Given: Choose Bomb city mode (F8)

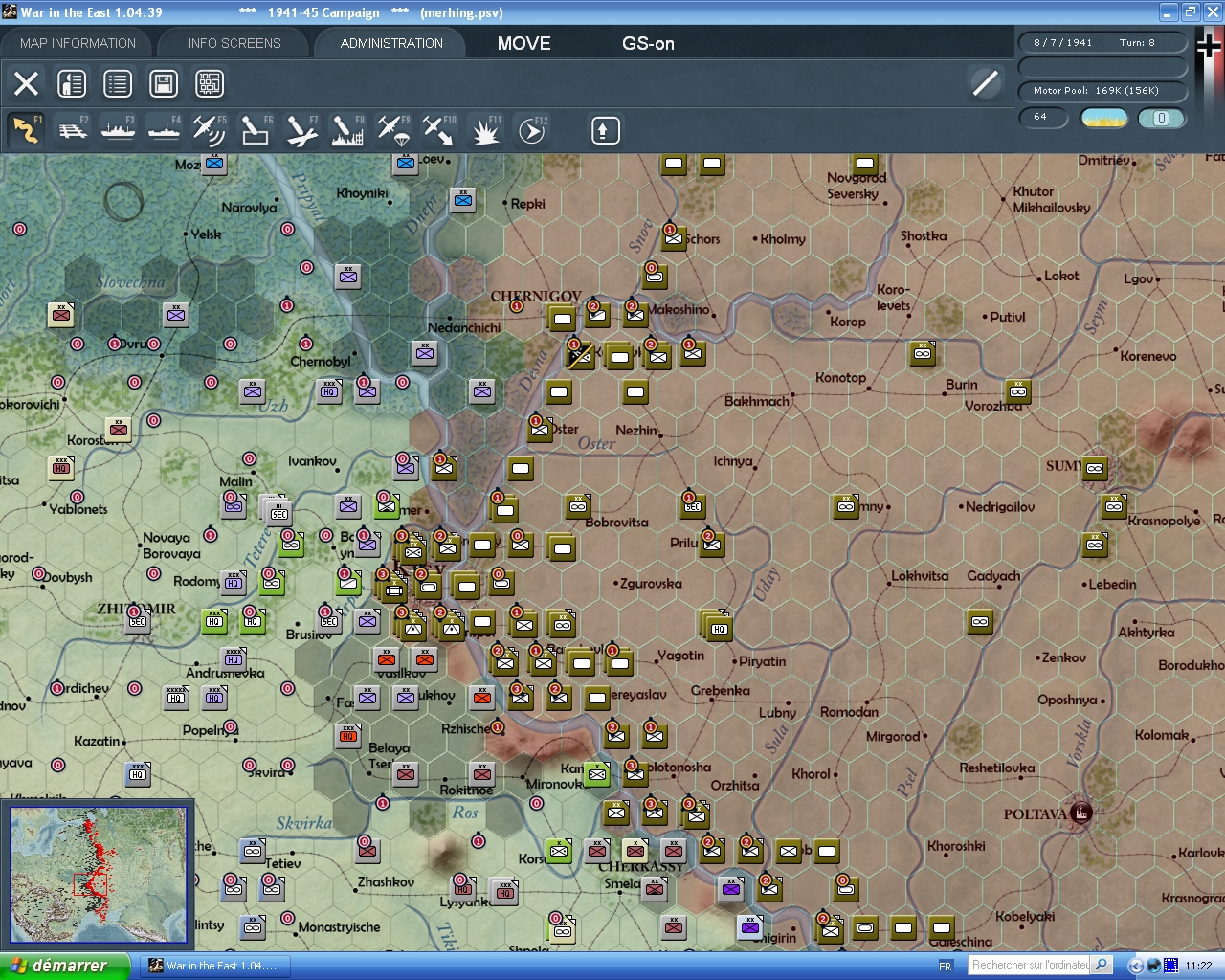Looking at the screenshot, I should click(347, 130).
